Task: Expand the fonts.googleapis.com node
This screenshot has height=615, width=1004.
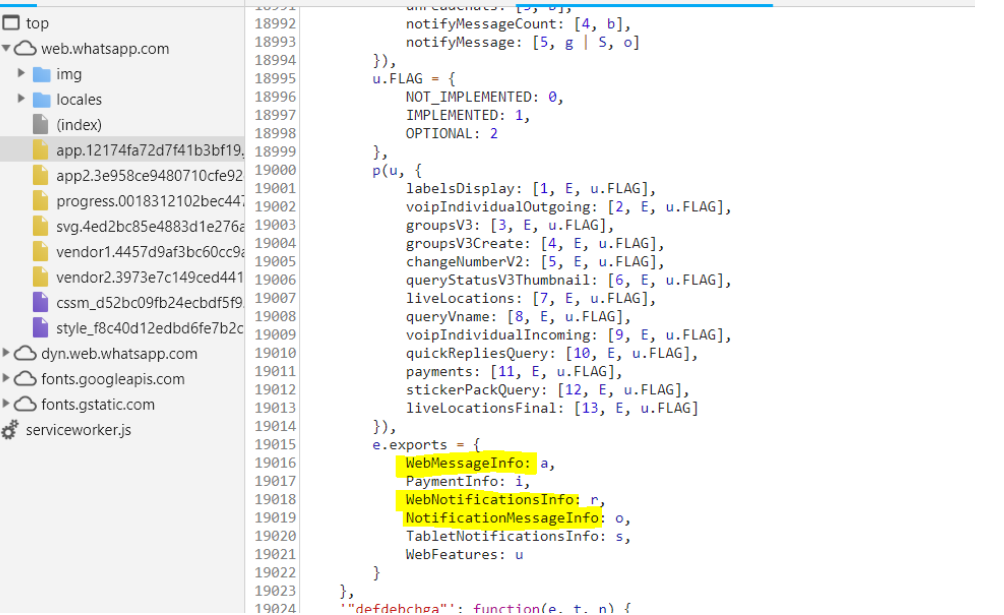Action: click(6, 378)
